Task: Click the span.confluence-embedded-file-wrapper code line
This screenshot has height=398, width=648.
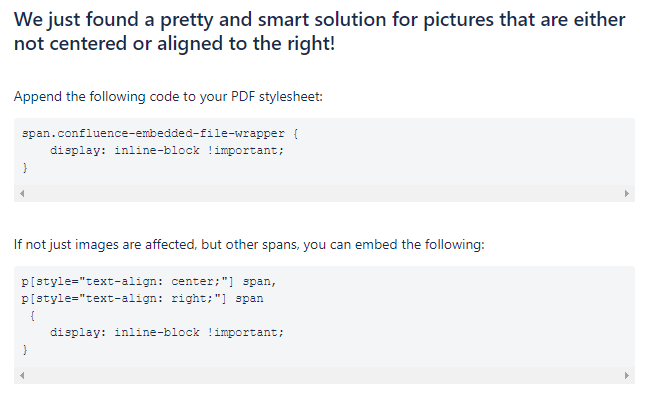Action: coord(160,133)
